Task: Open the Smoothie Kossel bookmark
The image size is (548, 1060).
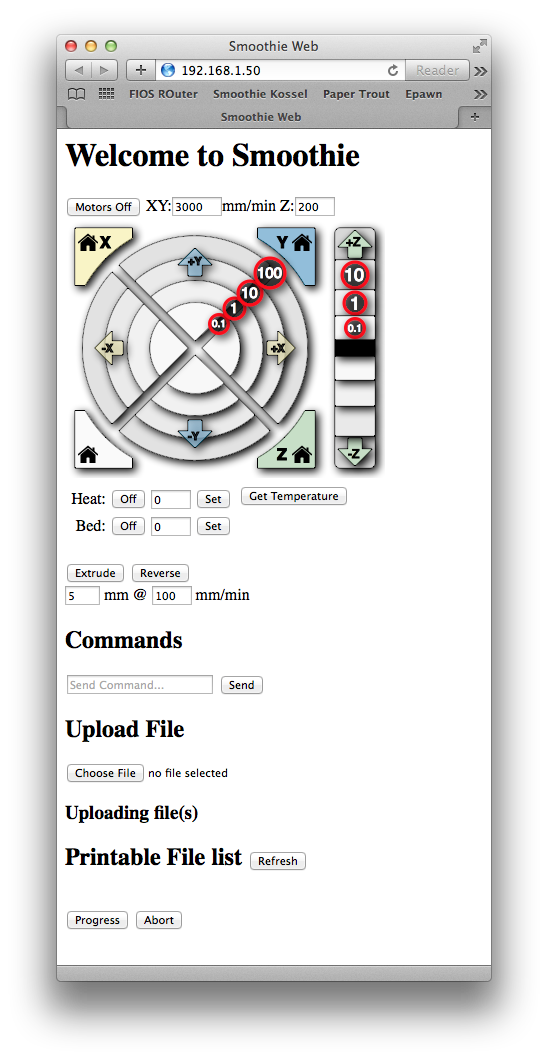Action: pyautogui.click(x=260, y=94)
